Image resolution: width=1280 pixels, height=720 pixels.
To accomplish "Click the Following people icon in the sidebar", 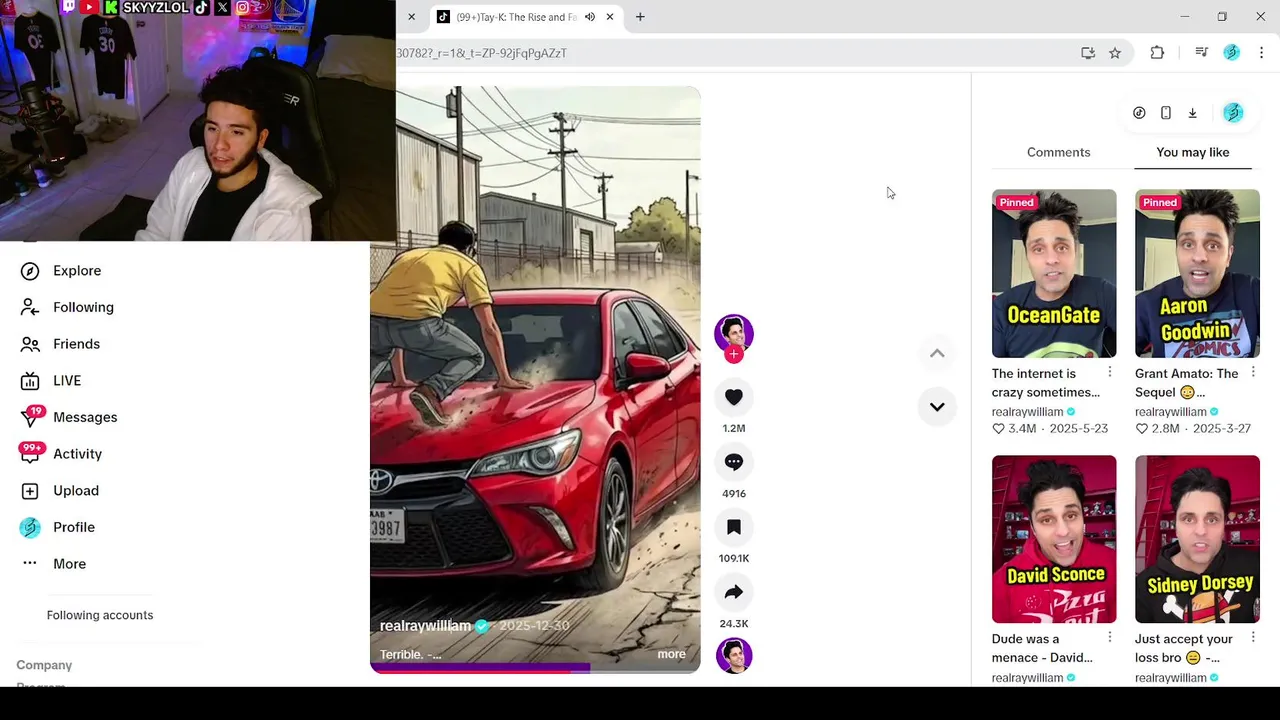I will click(x=30, y=307).
